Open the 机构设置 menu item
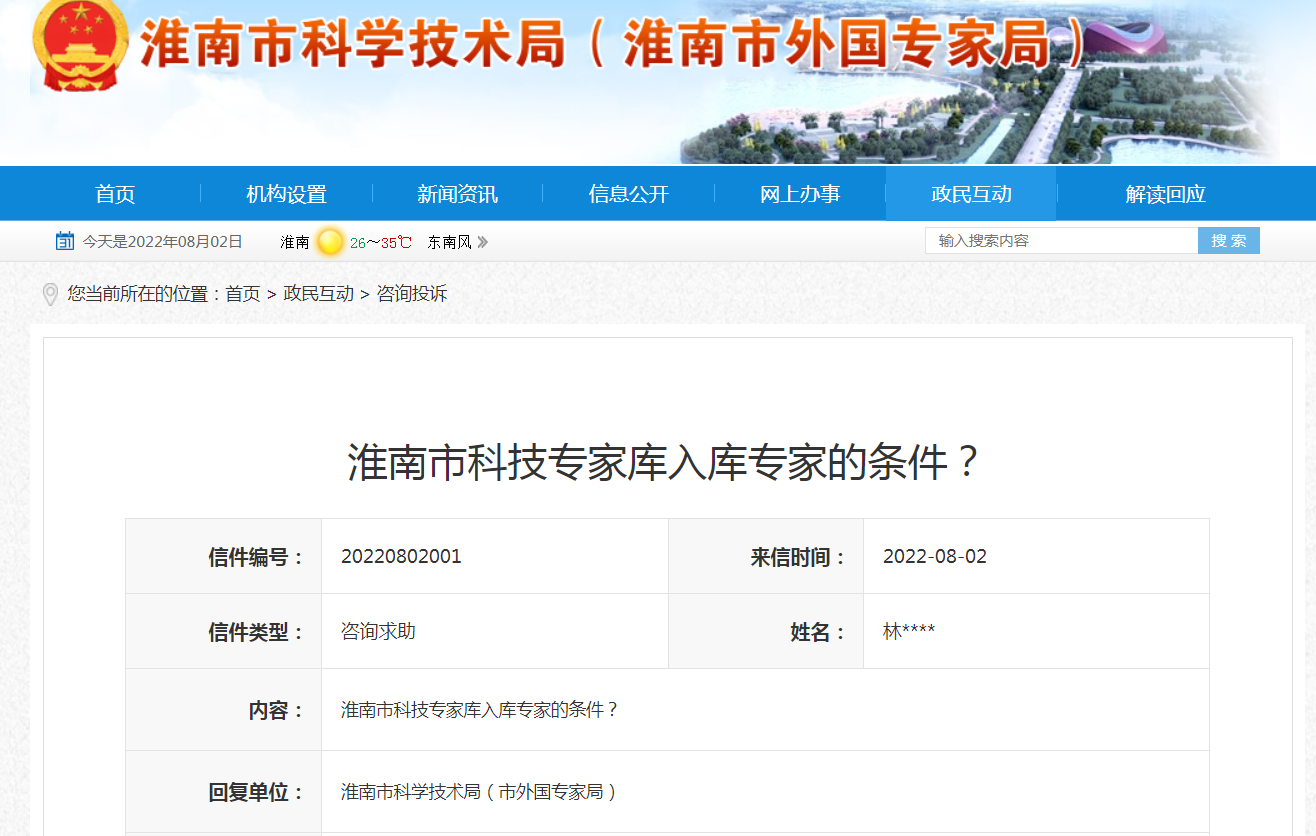1316x836 pixels. tap(286, 194)
